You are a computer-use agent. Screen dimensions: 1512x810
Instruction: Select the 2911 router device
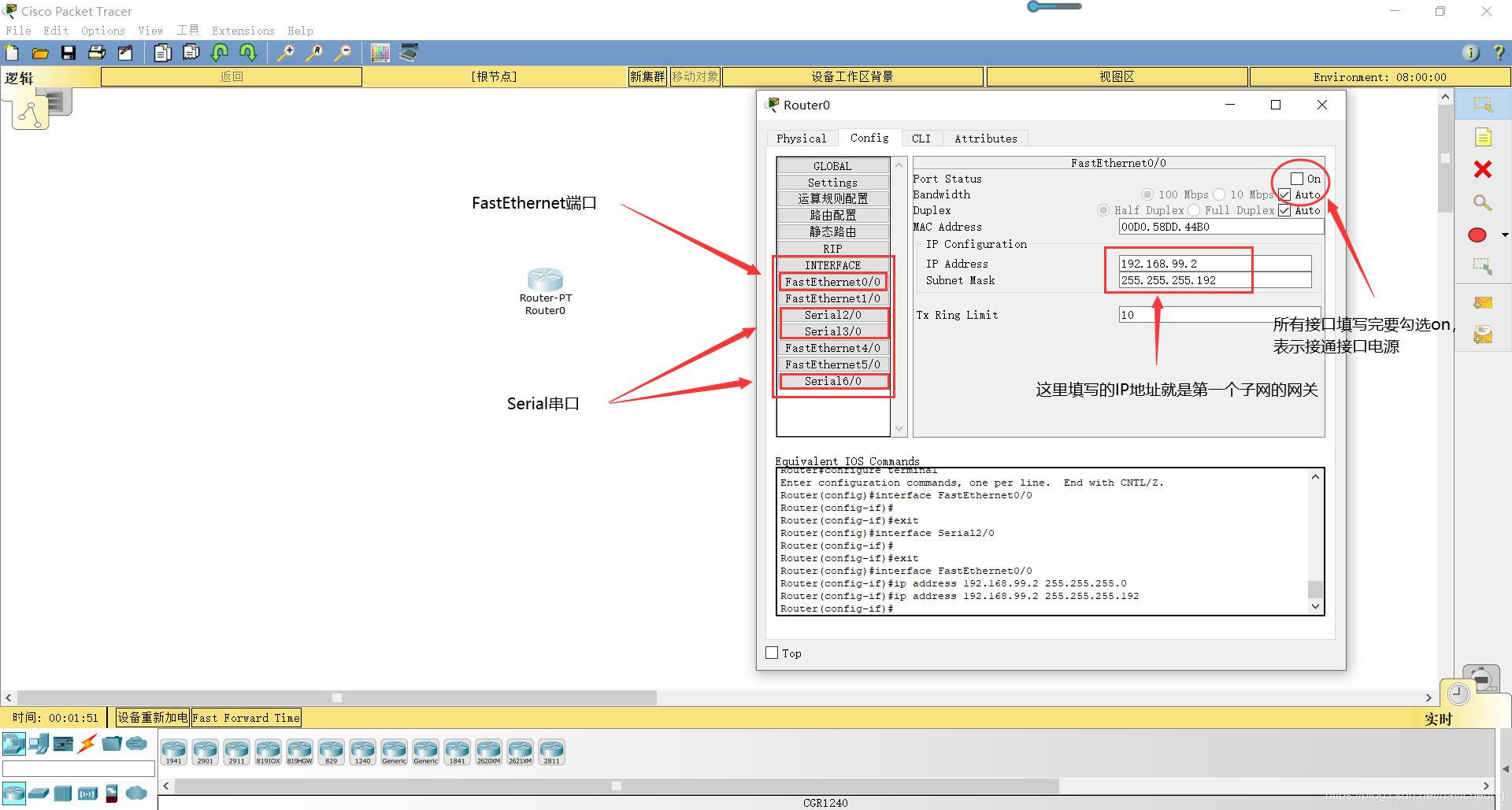pos(236,752)
